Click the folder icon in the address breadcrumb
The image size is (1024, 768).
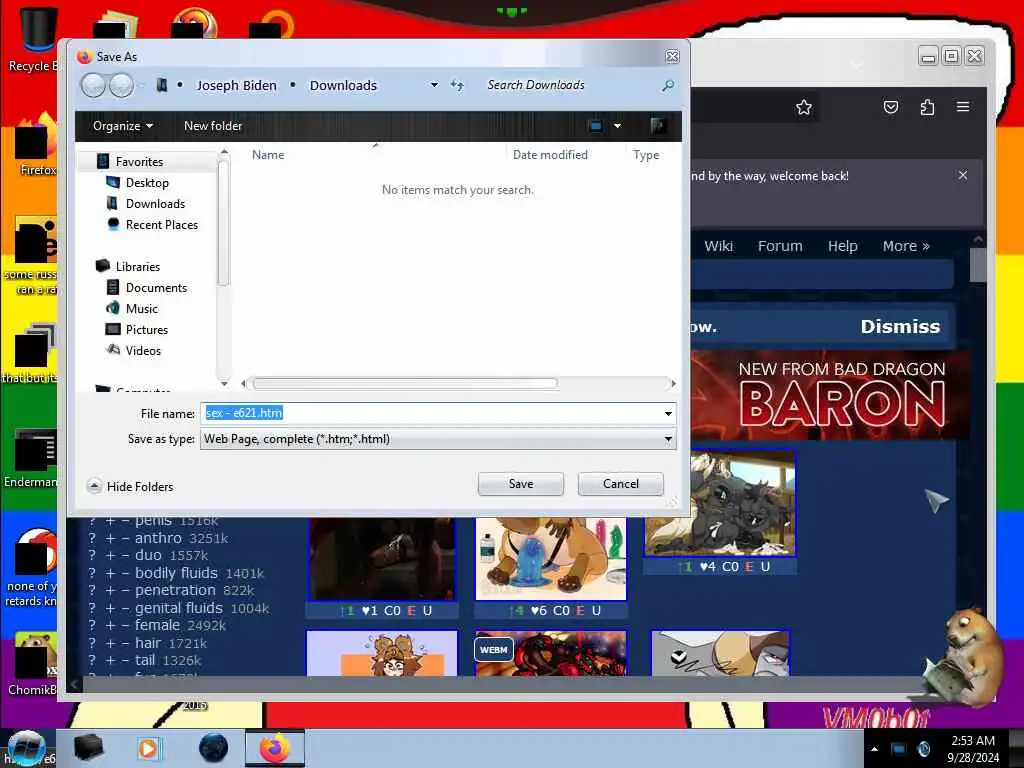[162, 85]
